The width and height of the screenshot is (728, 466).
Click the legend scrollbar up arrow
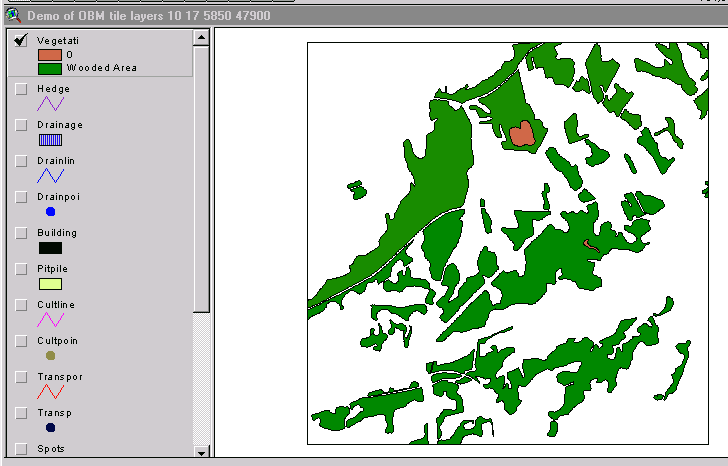click(x=201, y=37)
